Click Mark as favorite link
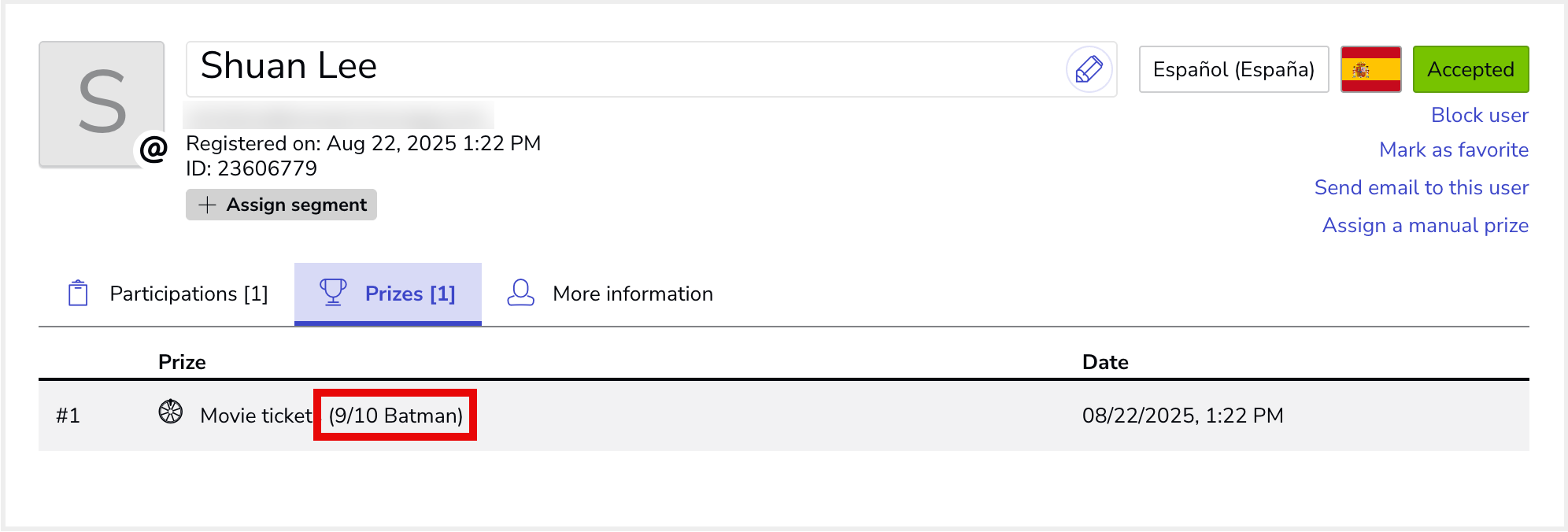The height and width of the screenshot is (532, 1568). [x=1453, y=150]
